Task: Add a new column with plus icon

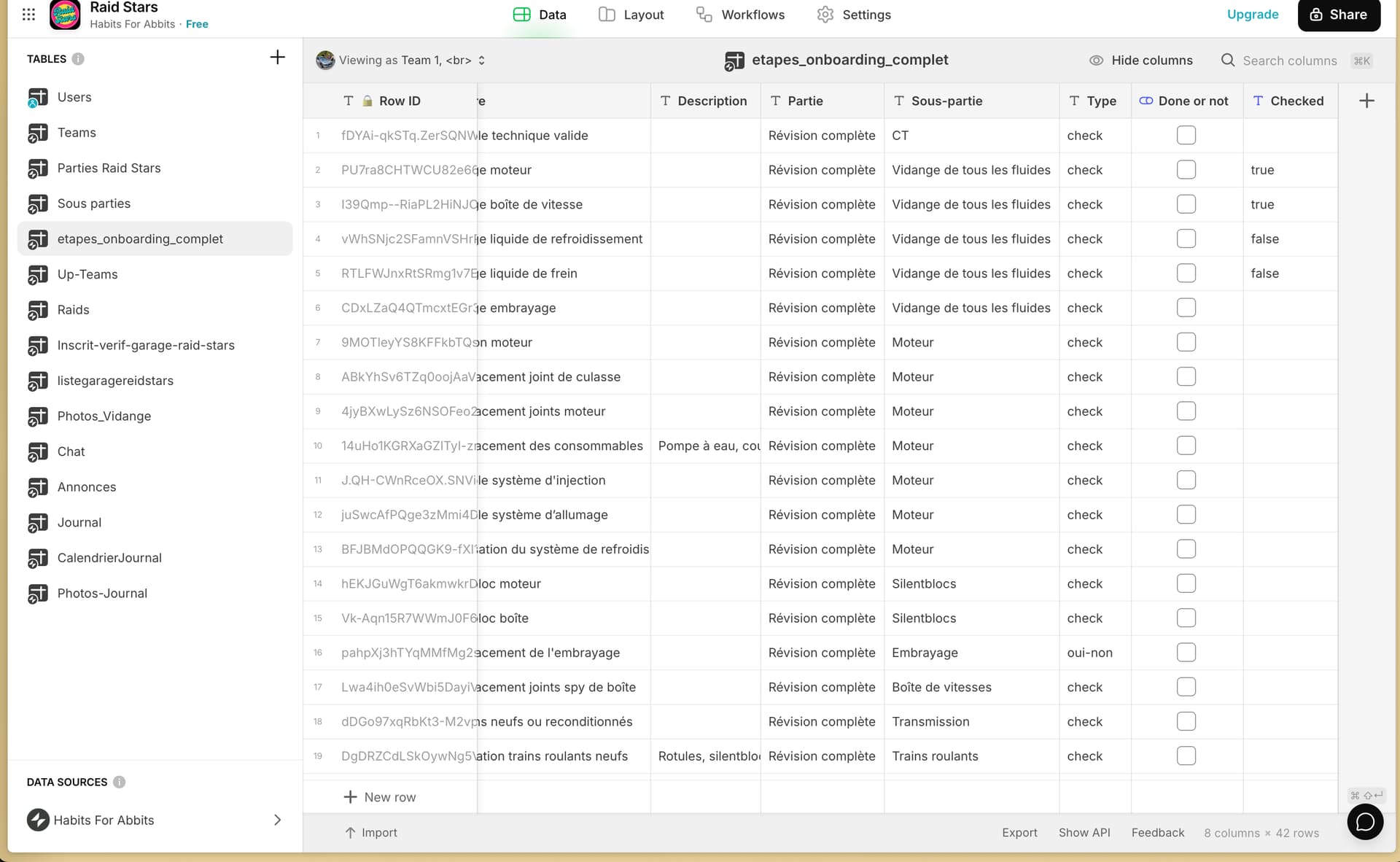Action: click(x=1366, y=101)
